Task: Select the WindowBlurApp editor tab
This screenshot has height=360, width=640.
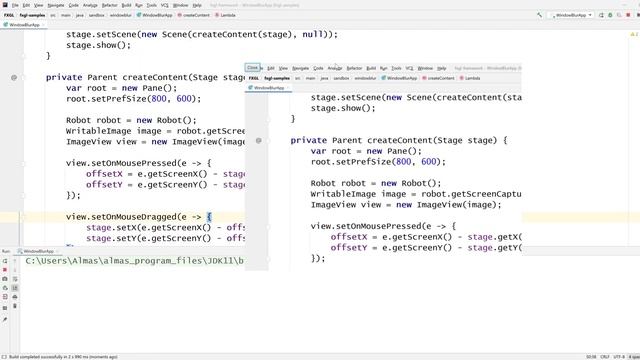Action: (x=24, y=25)
